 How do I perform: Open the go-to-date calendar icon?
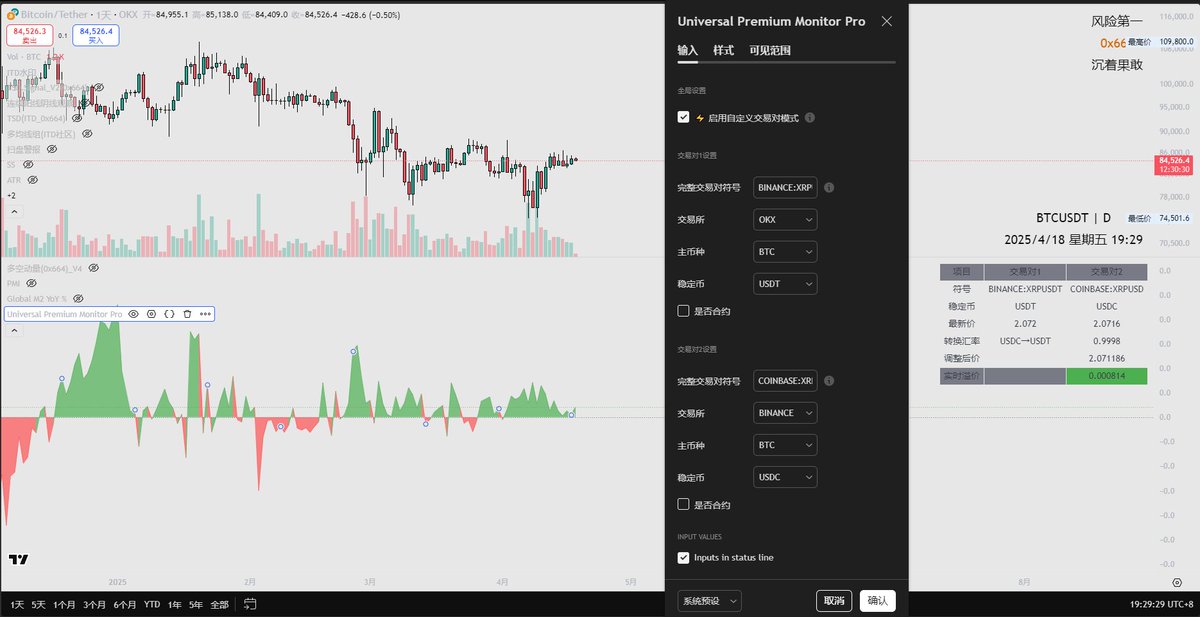[x=250, y=604]
